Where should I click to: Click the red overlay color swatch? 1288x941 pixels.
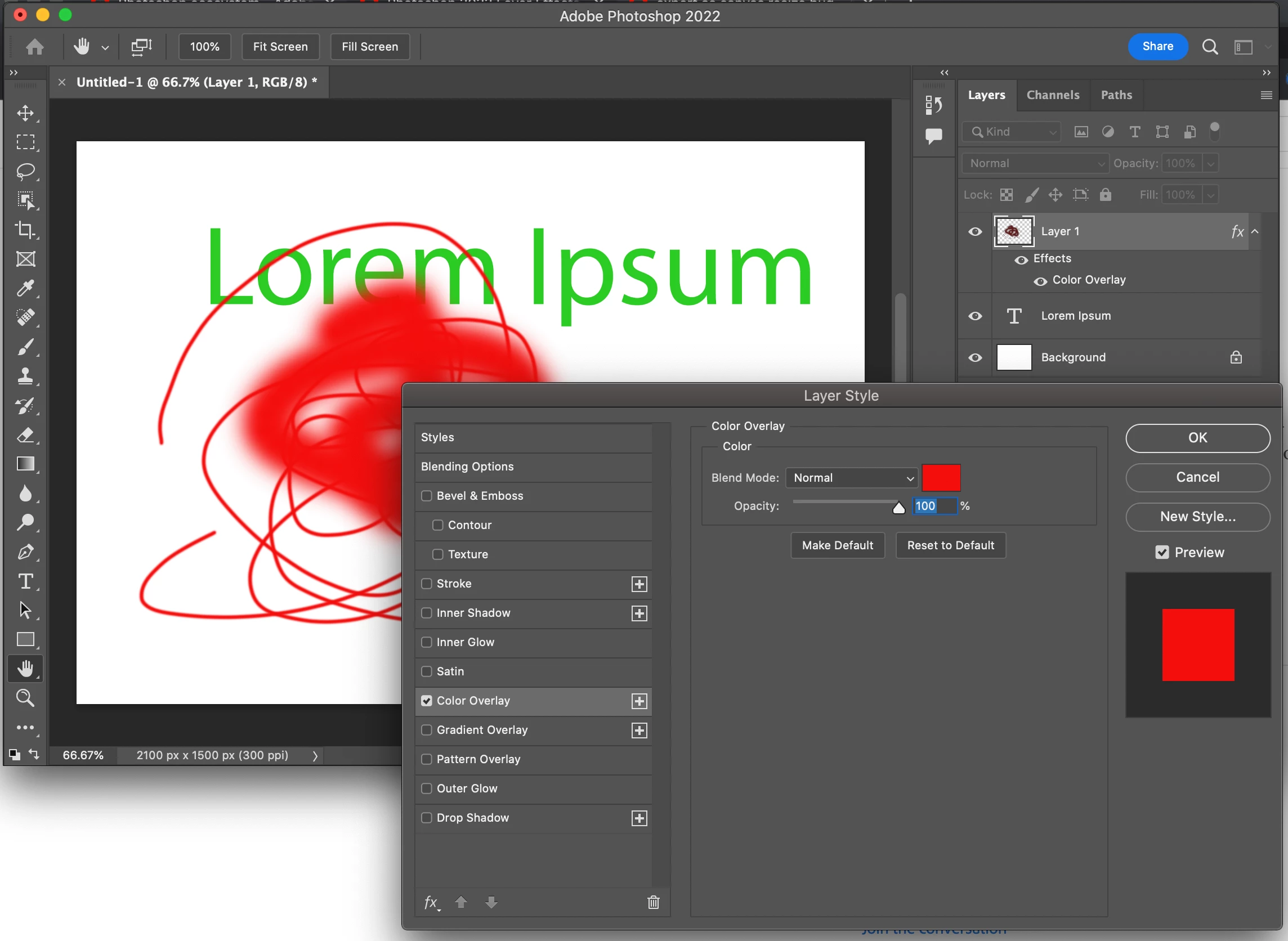tap(941, 478)
